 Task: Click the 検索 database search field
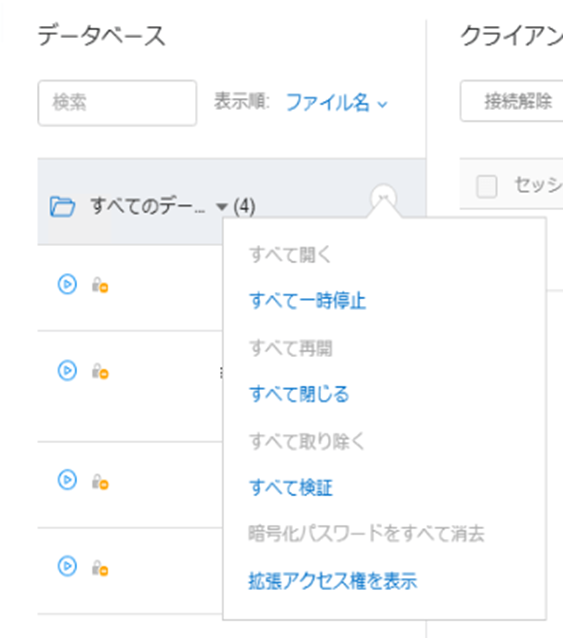117,103
